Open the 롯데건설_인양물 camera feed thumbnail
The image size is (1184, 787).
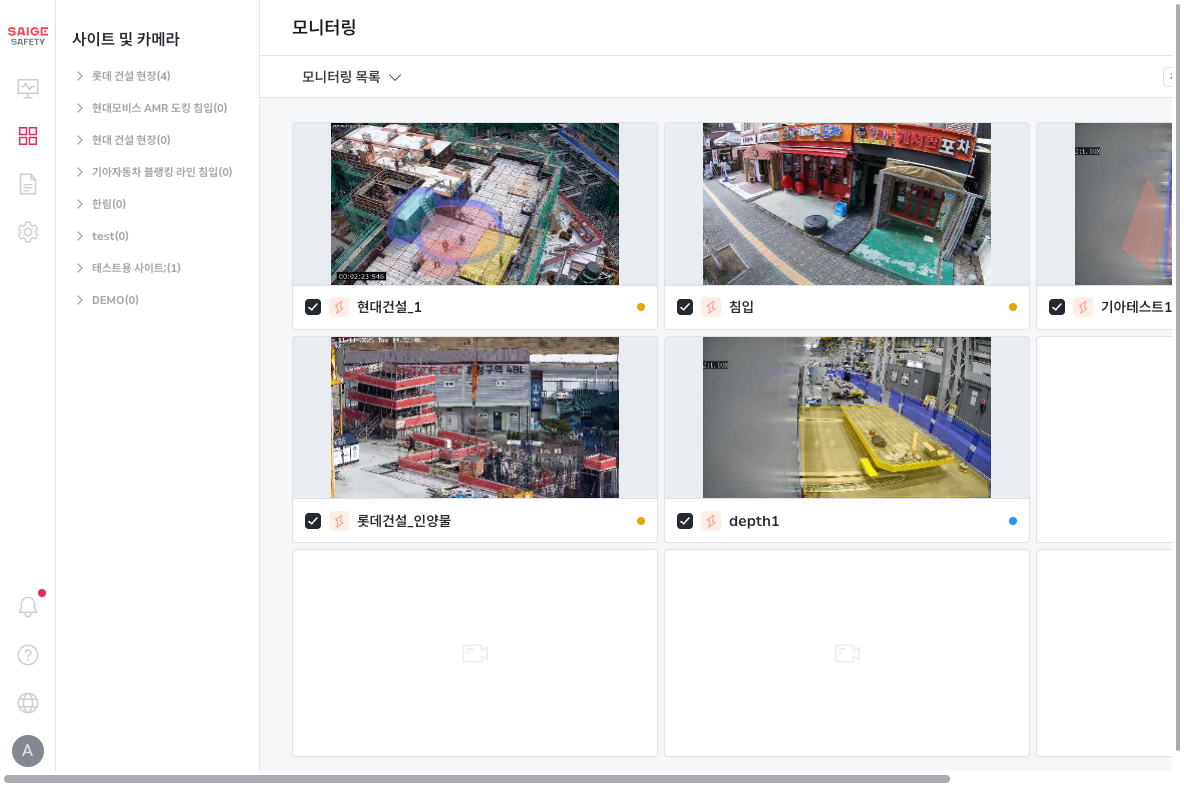pos(475,418)
